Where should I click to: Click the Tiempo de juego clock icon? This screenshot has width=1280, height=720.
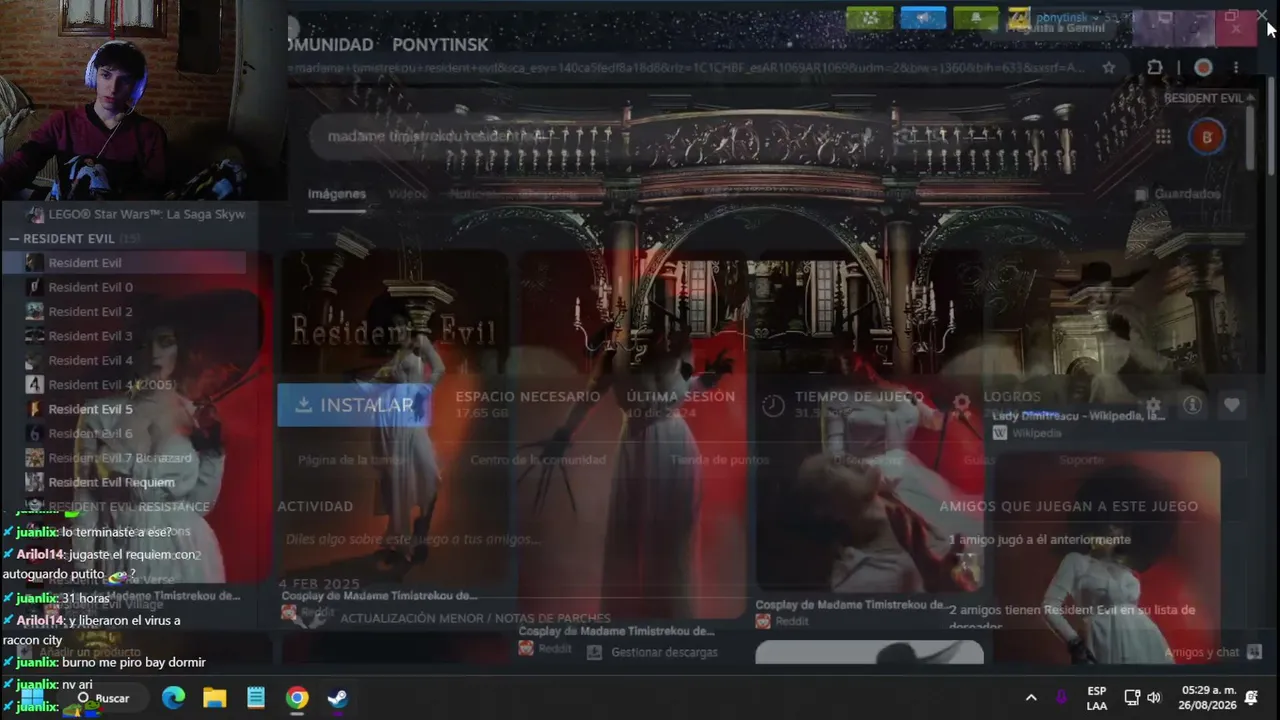click(773, 405)
